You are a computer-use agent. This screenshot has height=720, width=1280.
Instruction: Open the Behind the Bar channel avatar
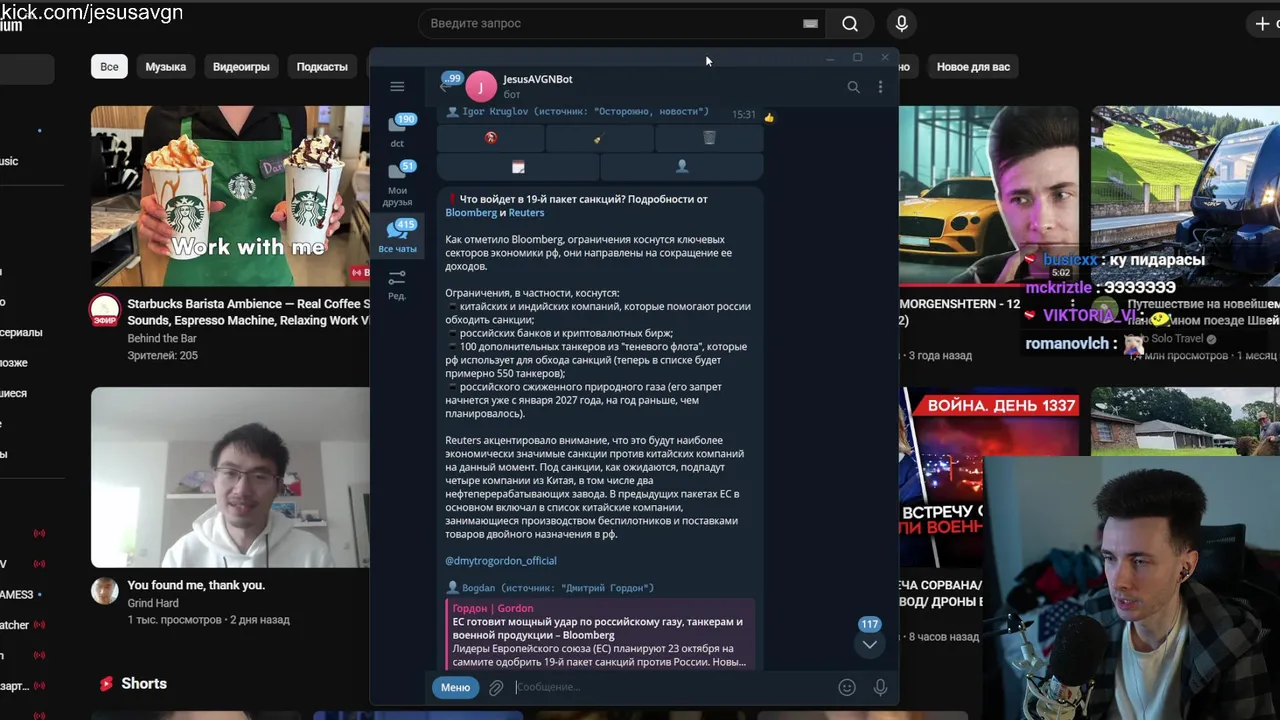point(105,310)
